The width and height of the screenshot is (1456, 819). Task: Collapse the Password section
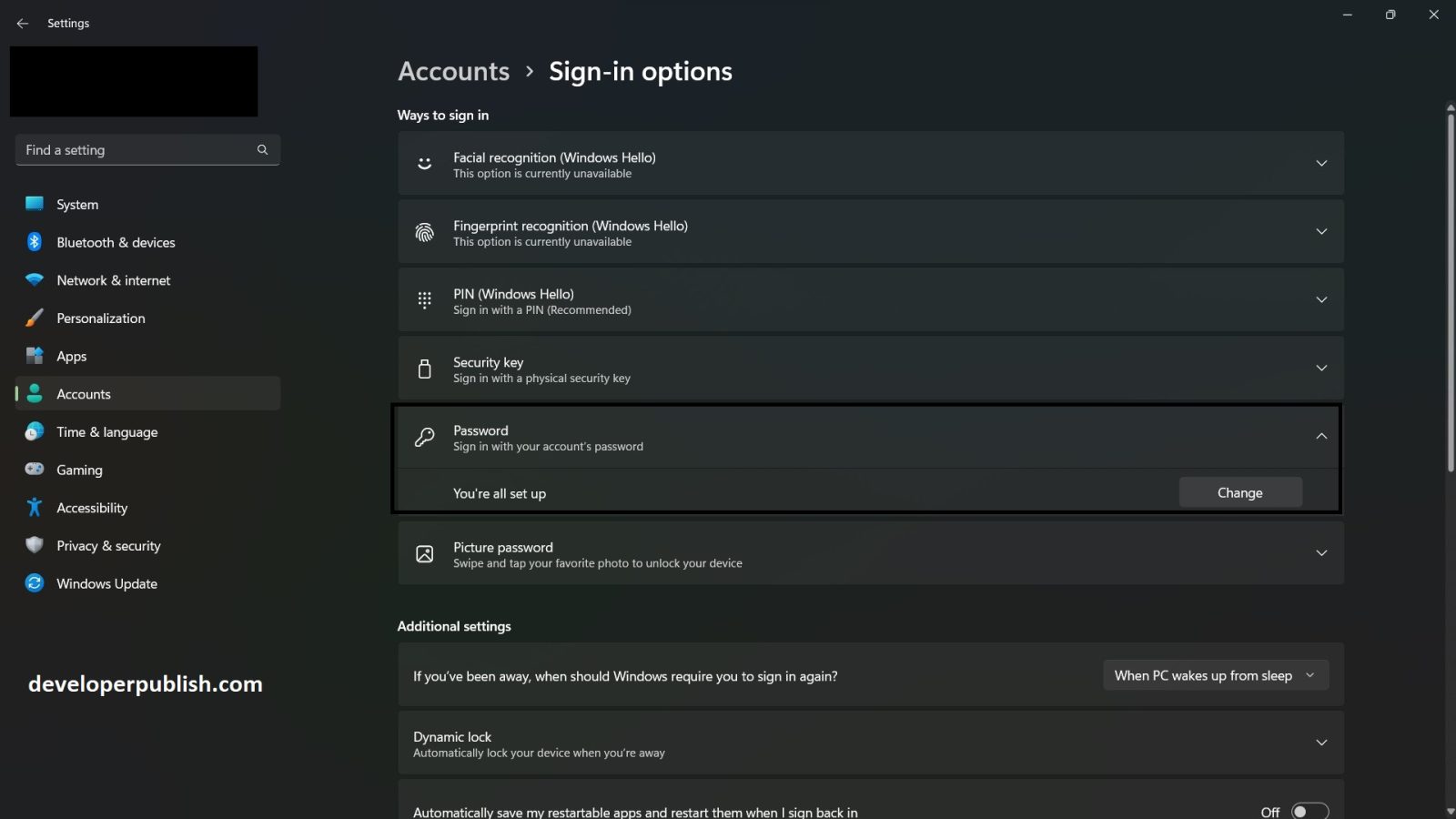click(x=1321, y=436)
